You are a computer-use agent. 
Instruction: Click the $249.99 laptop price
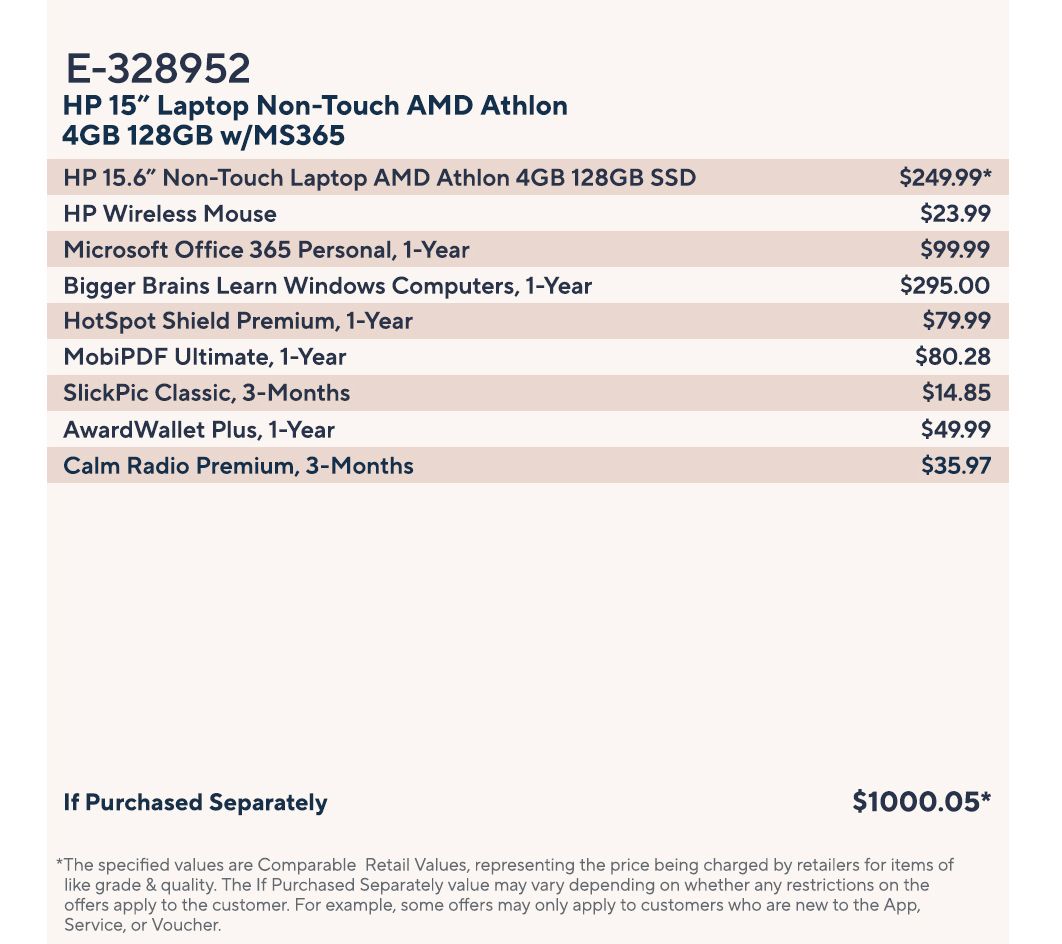(944, 178)
